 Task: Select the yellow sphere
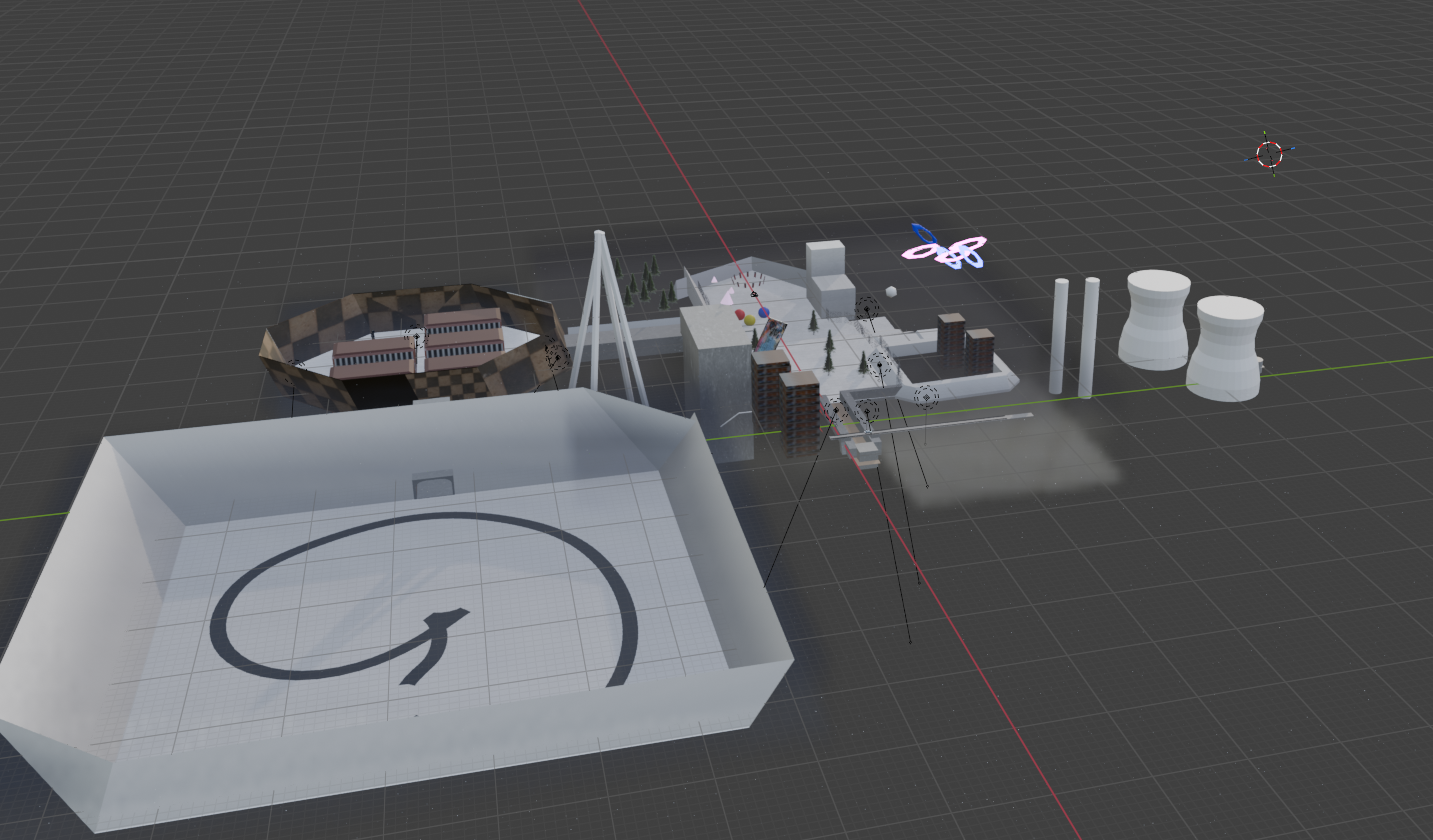pos(750,320)
